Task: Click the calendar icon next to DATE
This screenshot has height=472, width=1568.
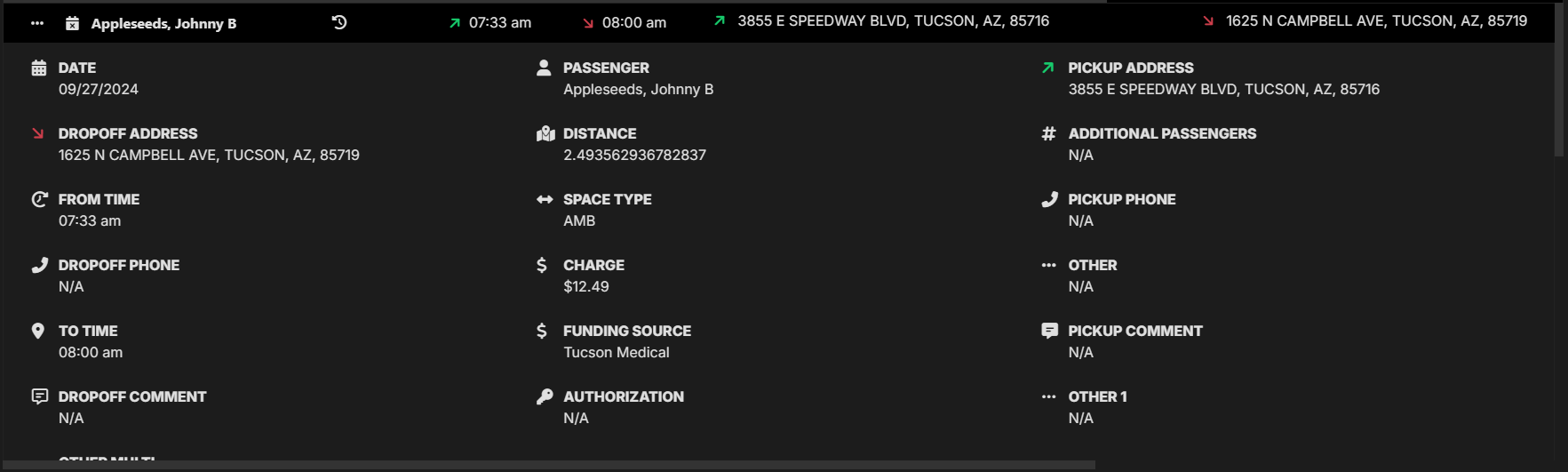Action: pyautogui.click(x=39, y=68)
